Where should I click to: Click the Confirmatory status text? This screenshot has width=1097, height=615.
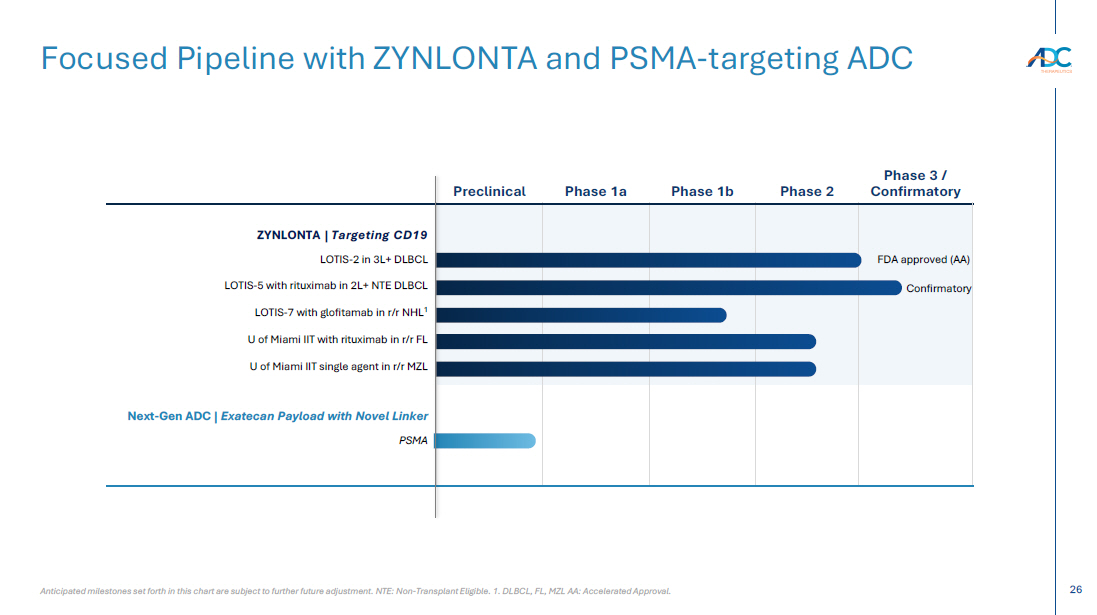click(x=938, y=288)
